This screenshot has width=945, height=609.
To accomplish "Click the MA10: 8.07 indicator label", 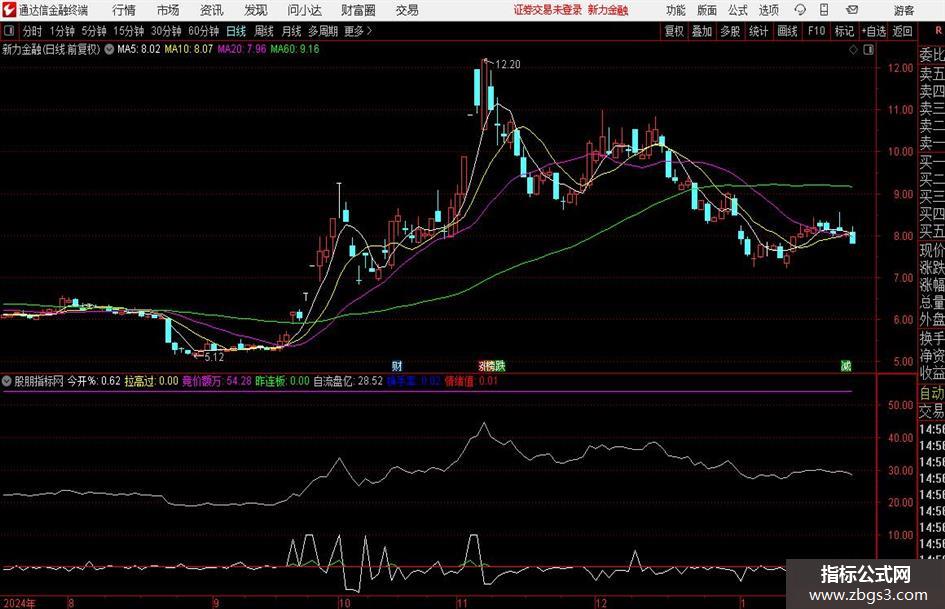I will click(189, 49).
